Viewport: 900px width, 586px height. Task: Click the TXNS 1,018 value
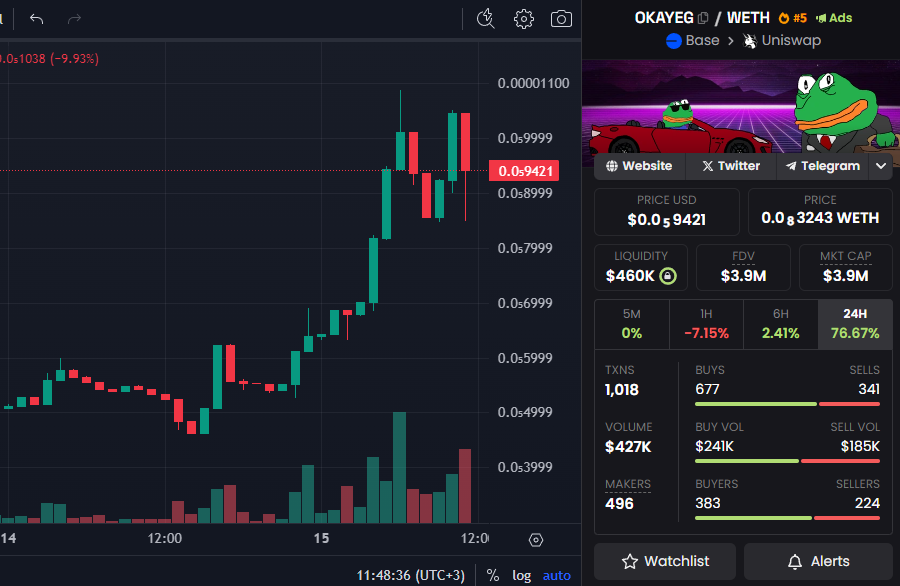[x=622, y=390]
